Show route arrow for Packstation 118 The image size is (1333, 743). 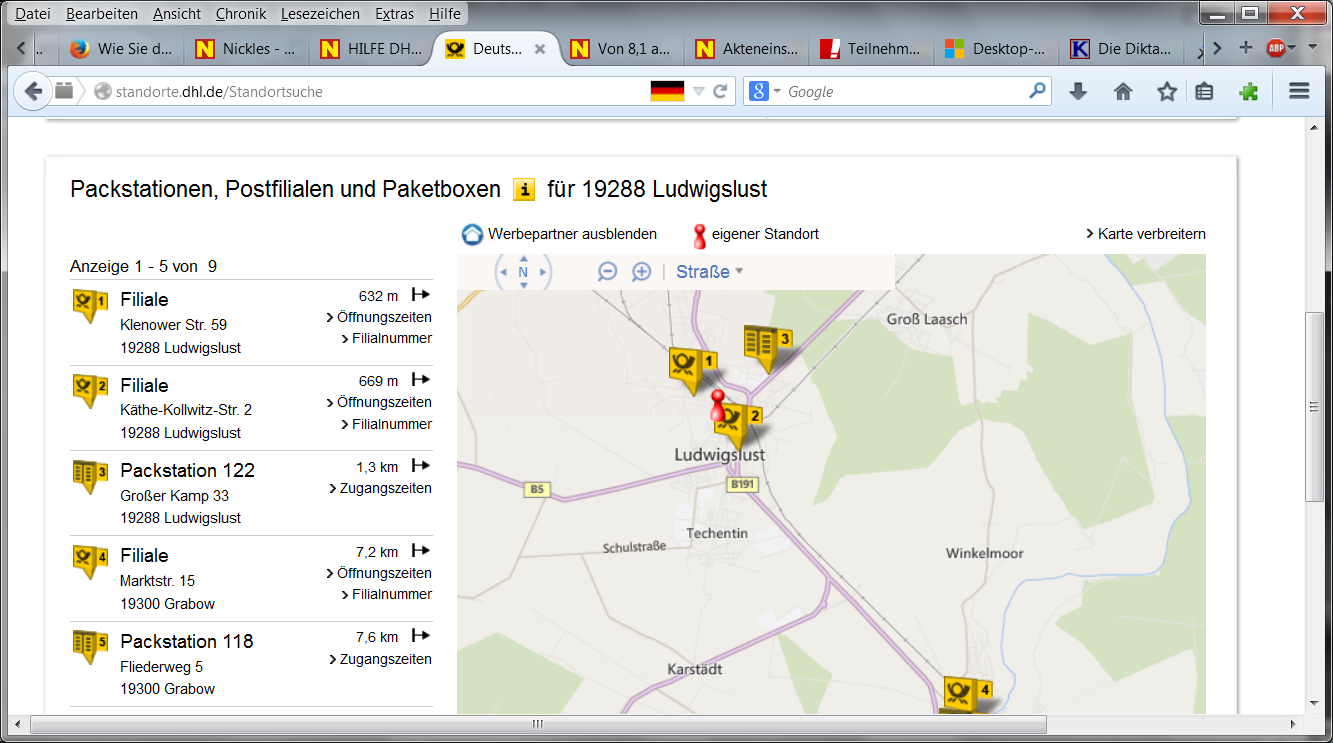pyautogui.click(x=421, y=636)
